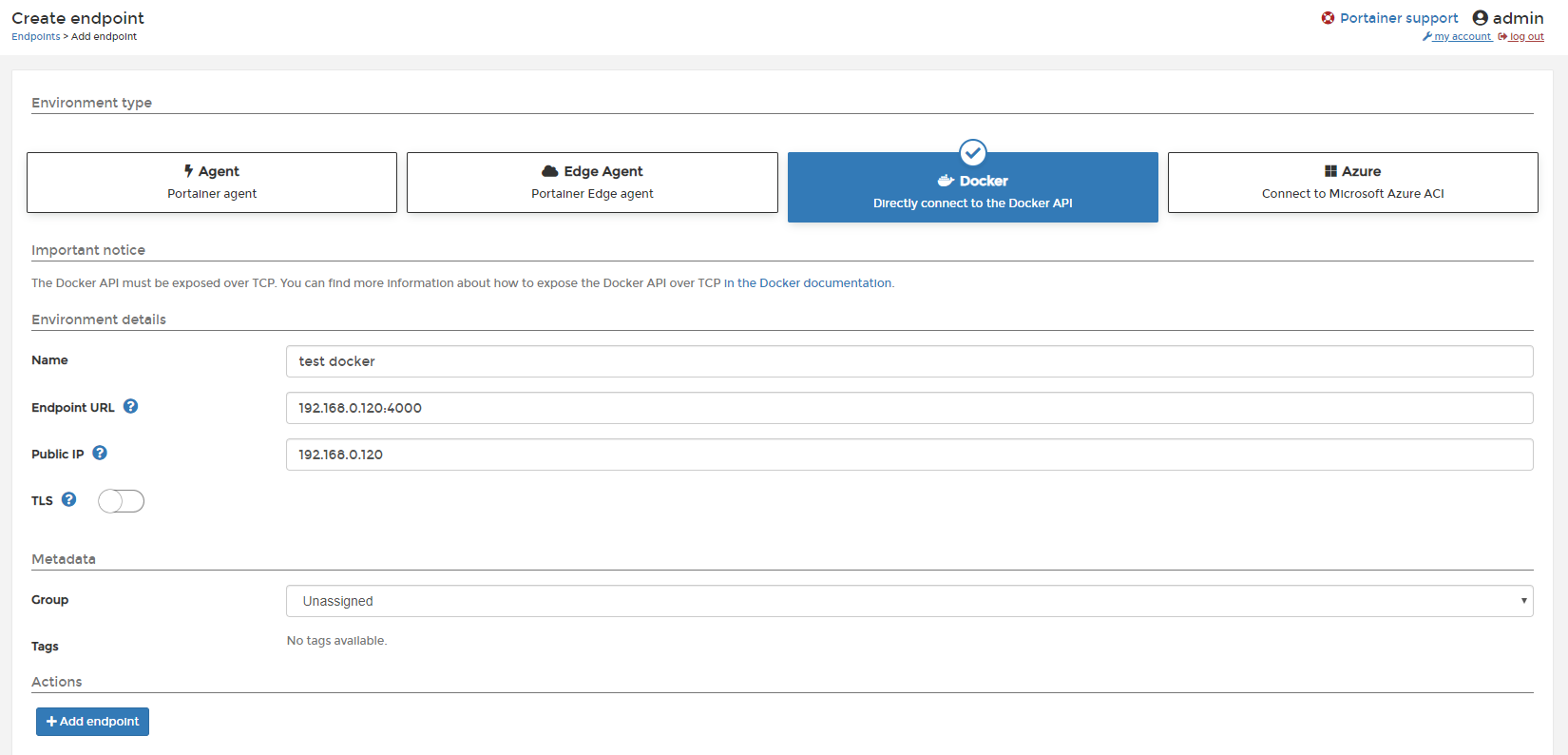Click the TLS help question icon
1568x755 pixels.
[x=69, y=499]
